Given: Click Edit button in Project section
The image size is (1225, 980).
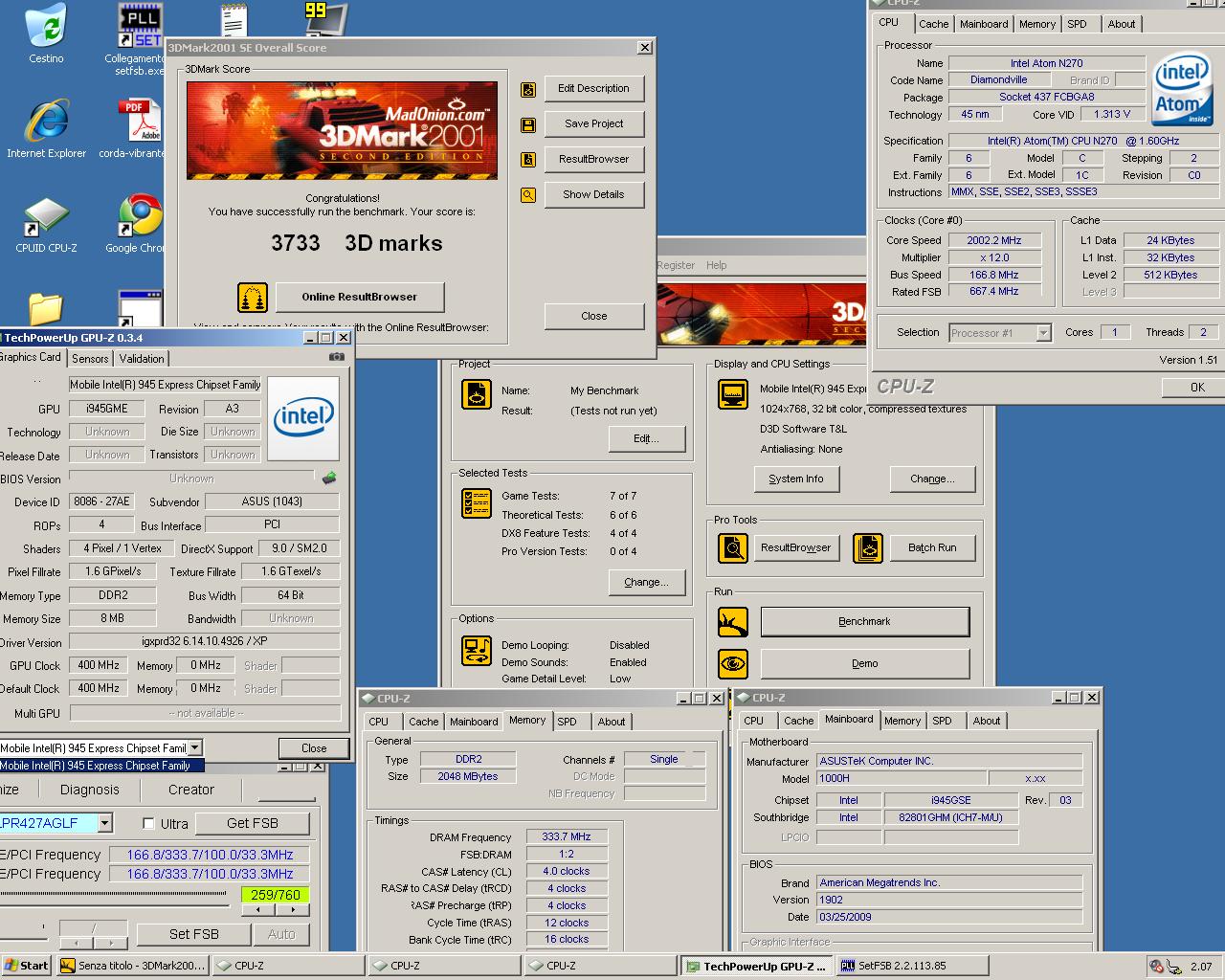Looking at the screenshot, I should coord(646,438).
